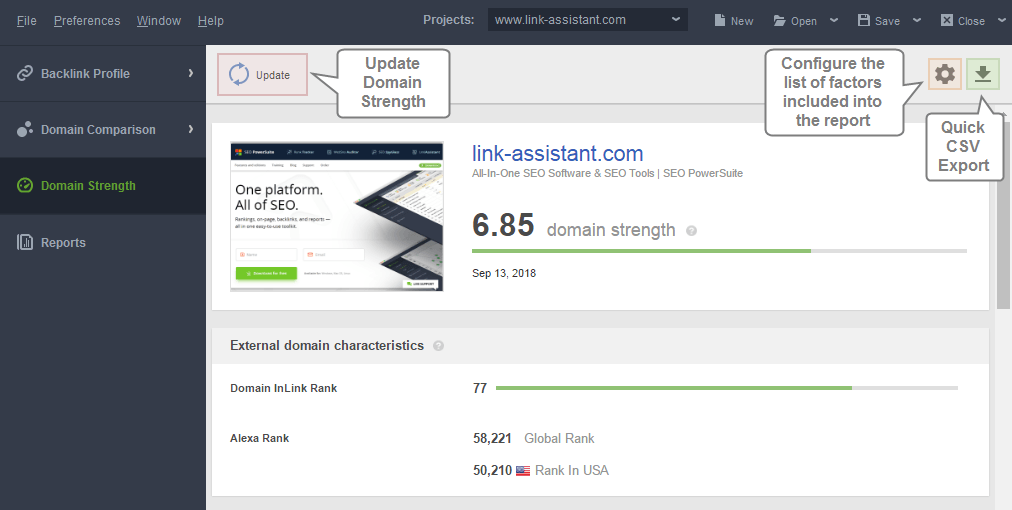Image resolution: width=1012 pixels, height=510 pixels.
Task: Open the Window menu
Action: (159, 21)
